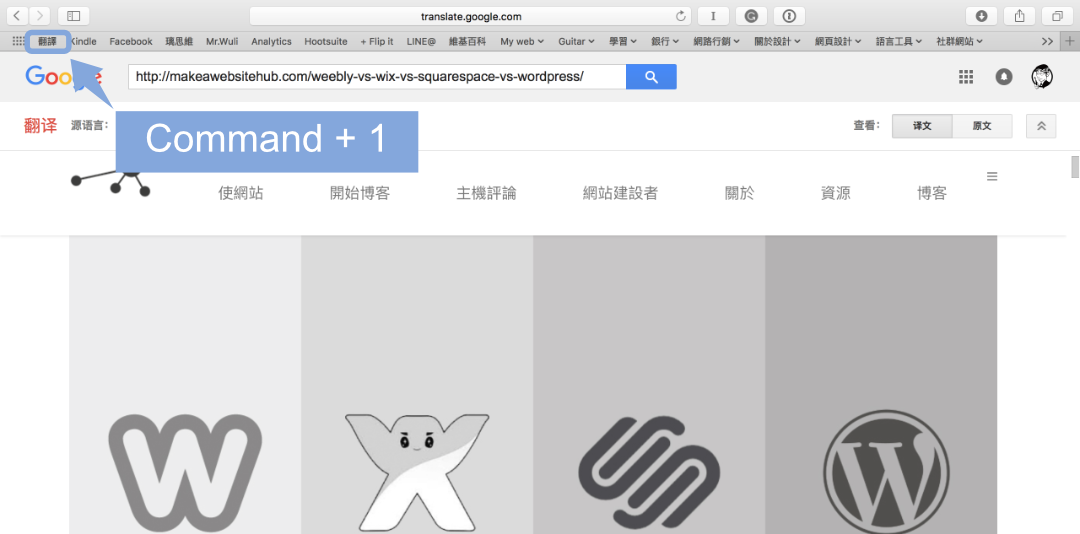The height and width of the screenshot is (534, 1080).
Task: Expand the 社群網站 bookmarks folder
Action: (959, 41)
